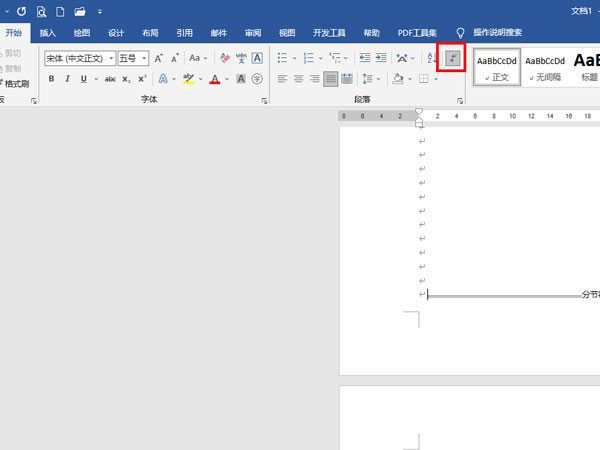Toggle the show/hide paragraph marks button
The width and height of the screenshot is (600, 450).
click(454, 59)
